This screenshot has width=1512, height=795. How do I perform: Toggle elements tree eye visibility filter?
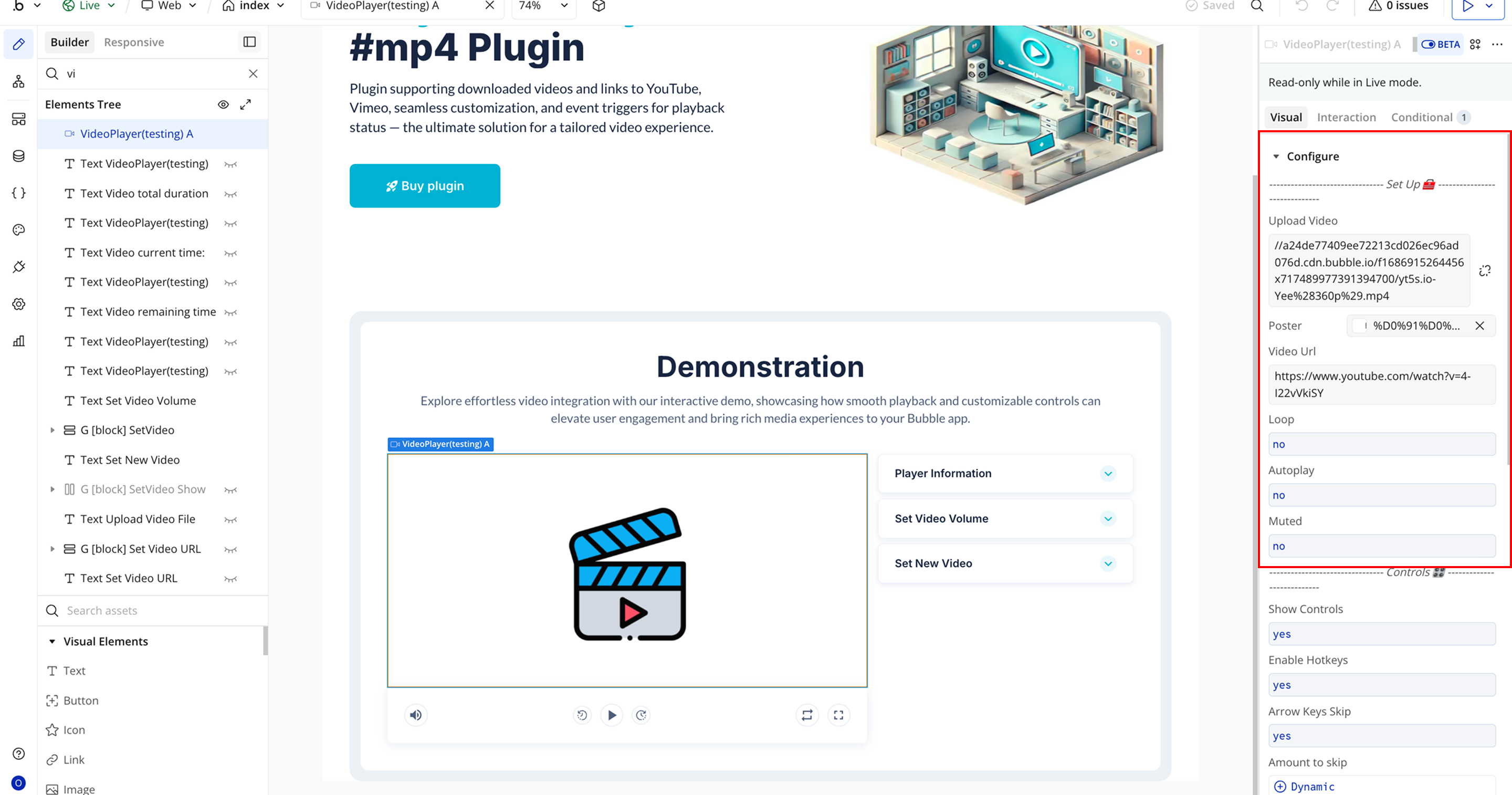pos(223,104)
